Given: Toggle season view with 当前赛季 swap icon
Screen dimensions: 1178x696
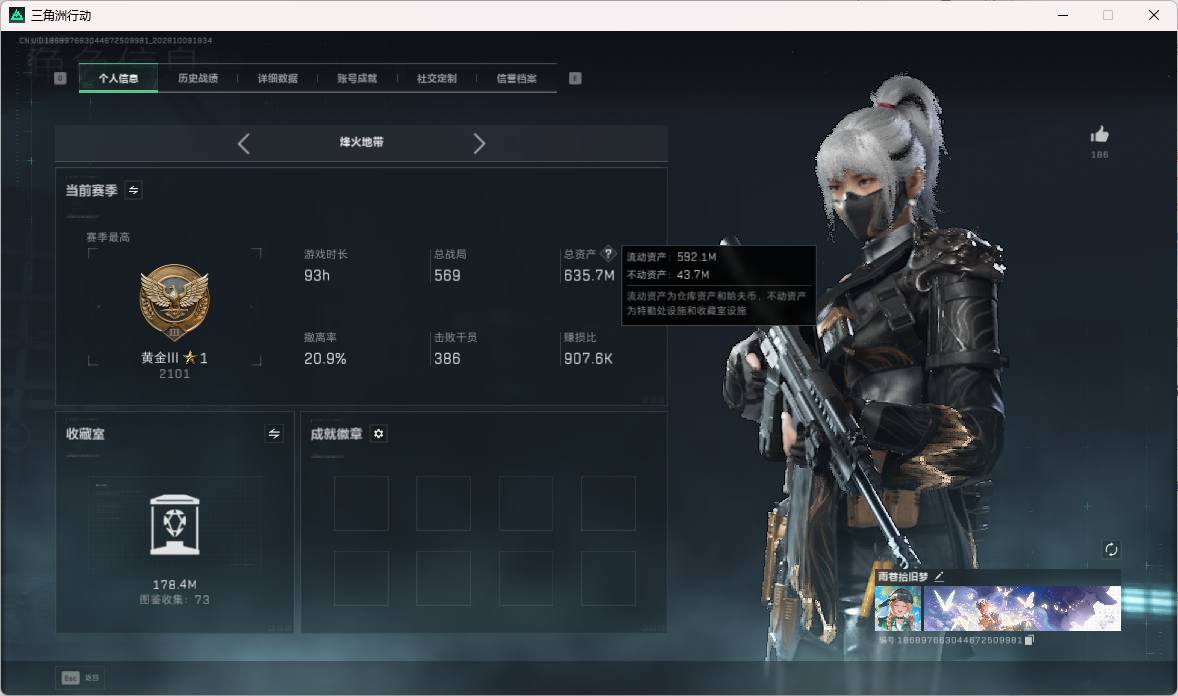Looking at the screenshot, I should (133, 190).
